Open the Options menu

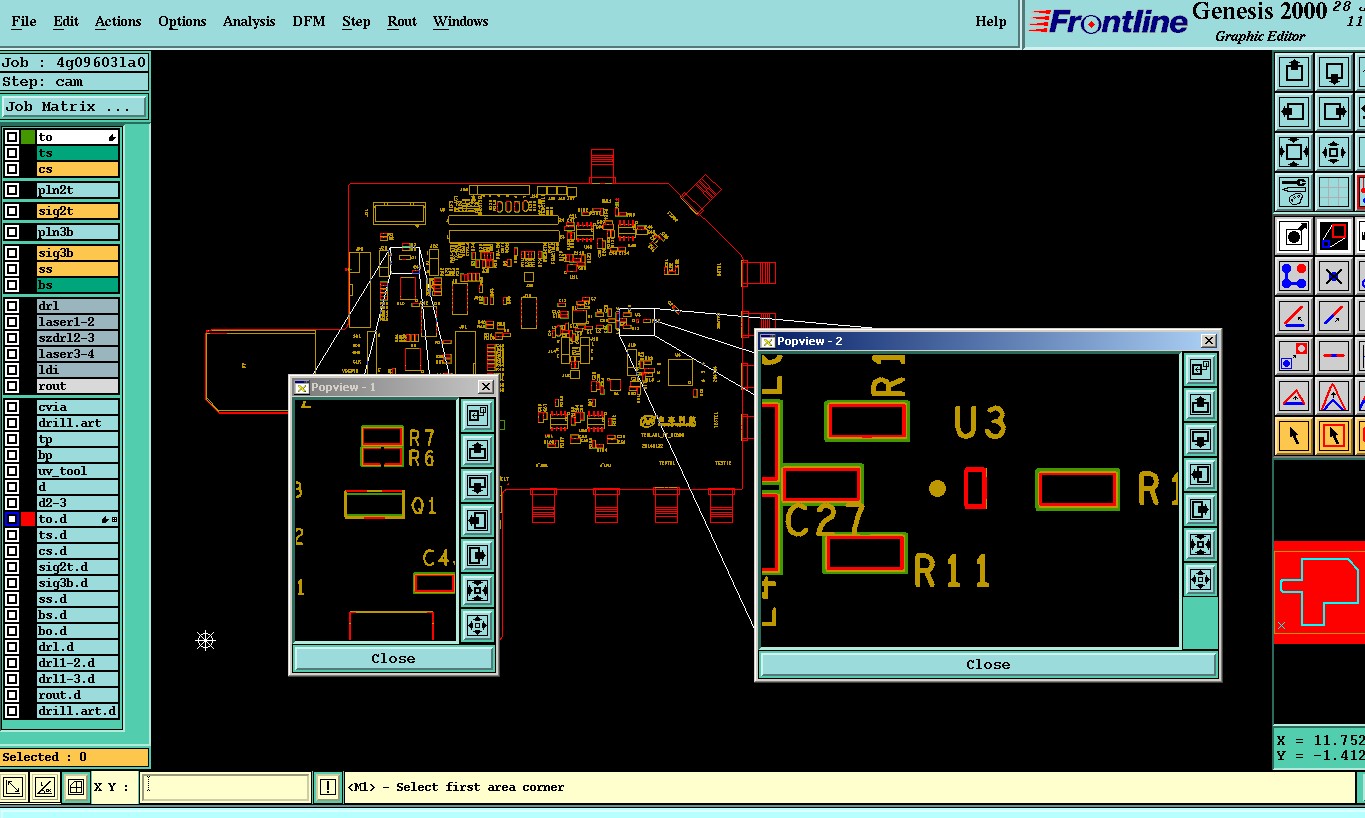click(182, 21)
